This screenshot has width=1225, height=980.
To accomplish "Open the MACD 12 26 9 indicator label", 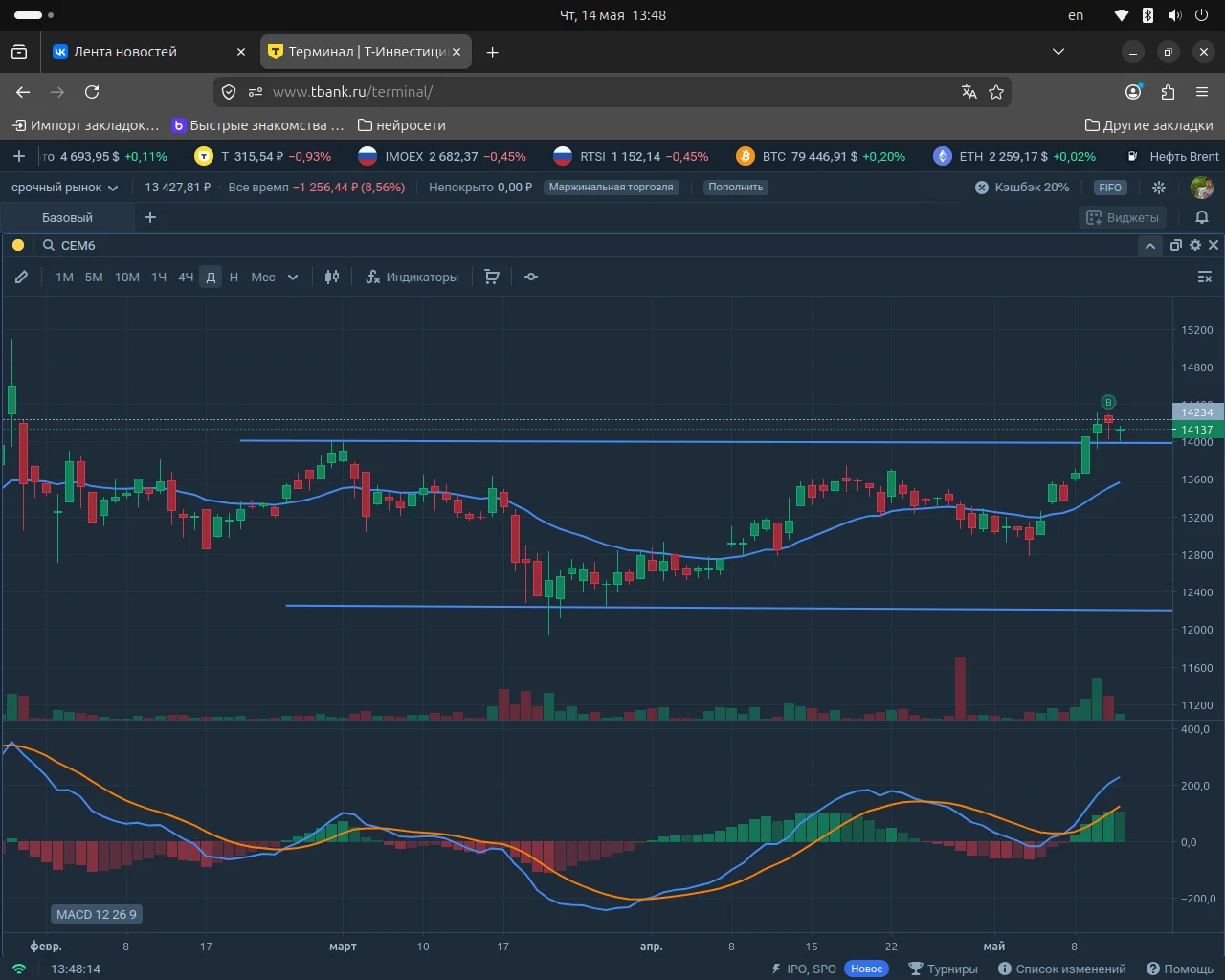I will coord(97,914).
